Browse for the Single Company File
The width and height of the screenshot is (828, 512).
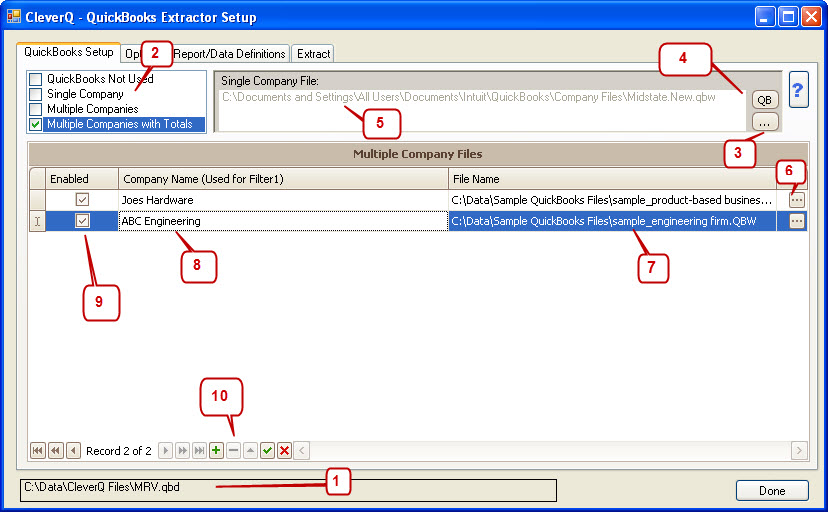click(765, 121)
